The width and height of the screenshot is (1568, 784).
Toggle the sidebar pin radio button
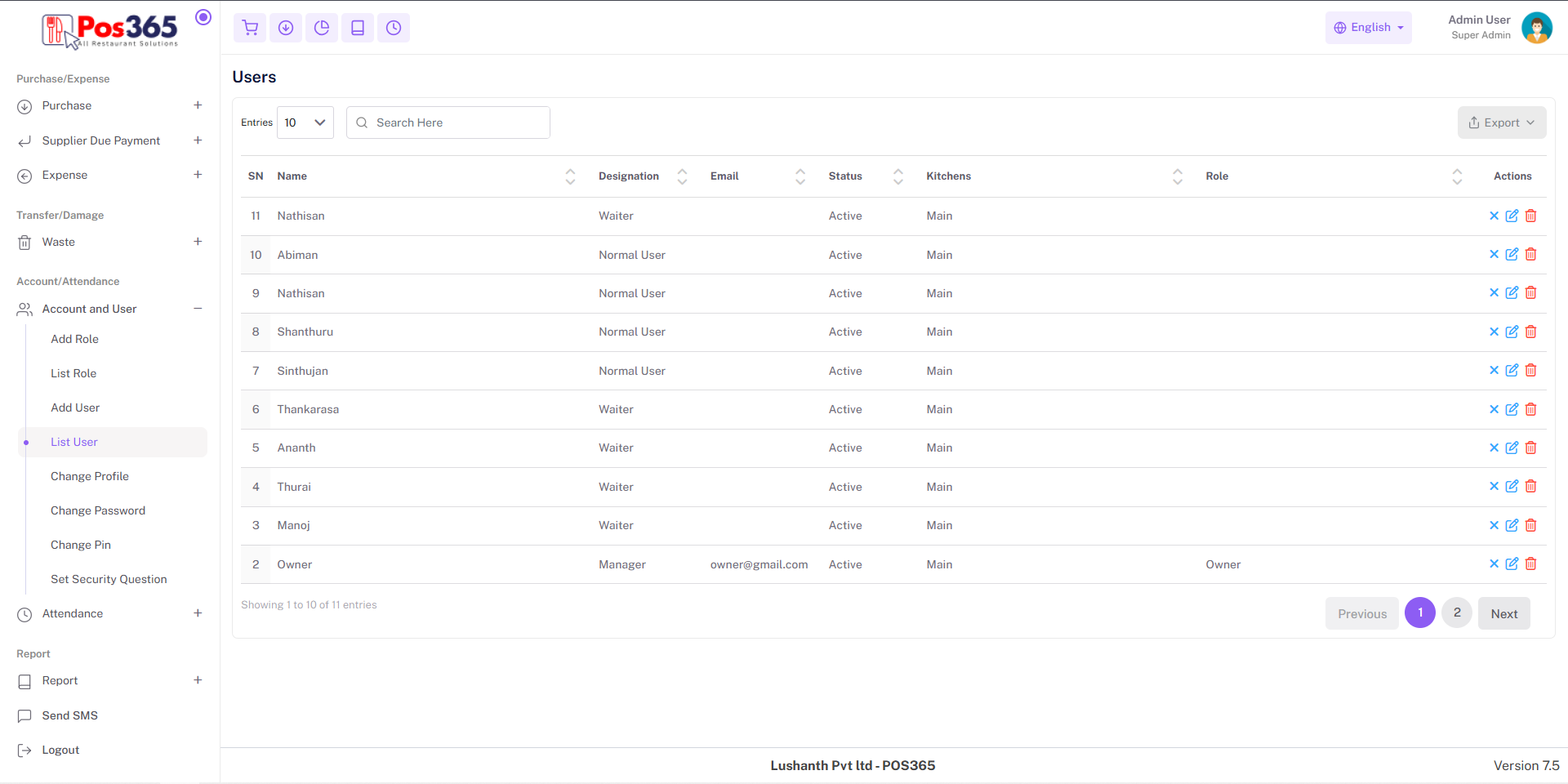[203, 17]
